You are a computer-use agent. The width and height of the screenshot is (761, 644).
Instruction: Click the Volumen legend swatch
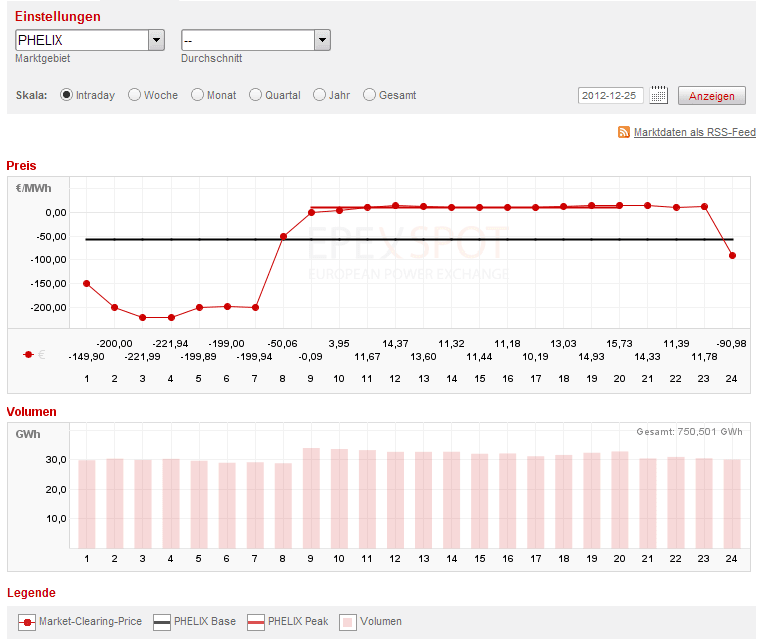(348, 622)
